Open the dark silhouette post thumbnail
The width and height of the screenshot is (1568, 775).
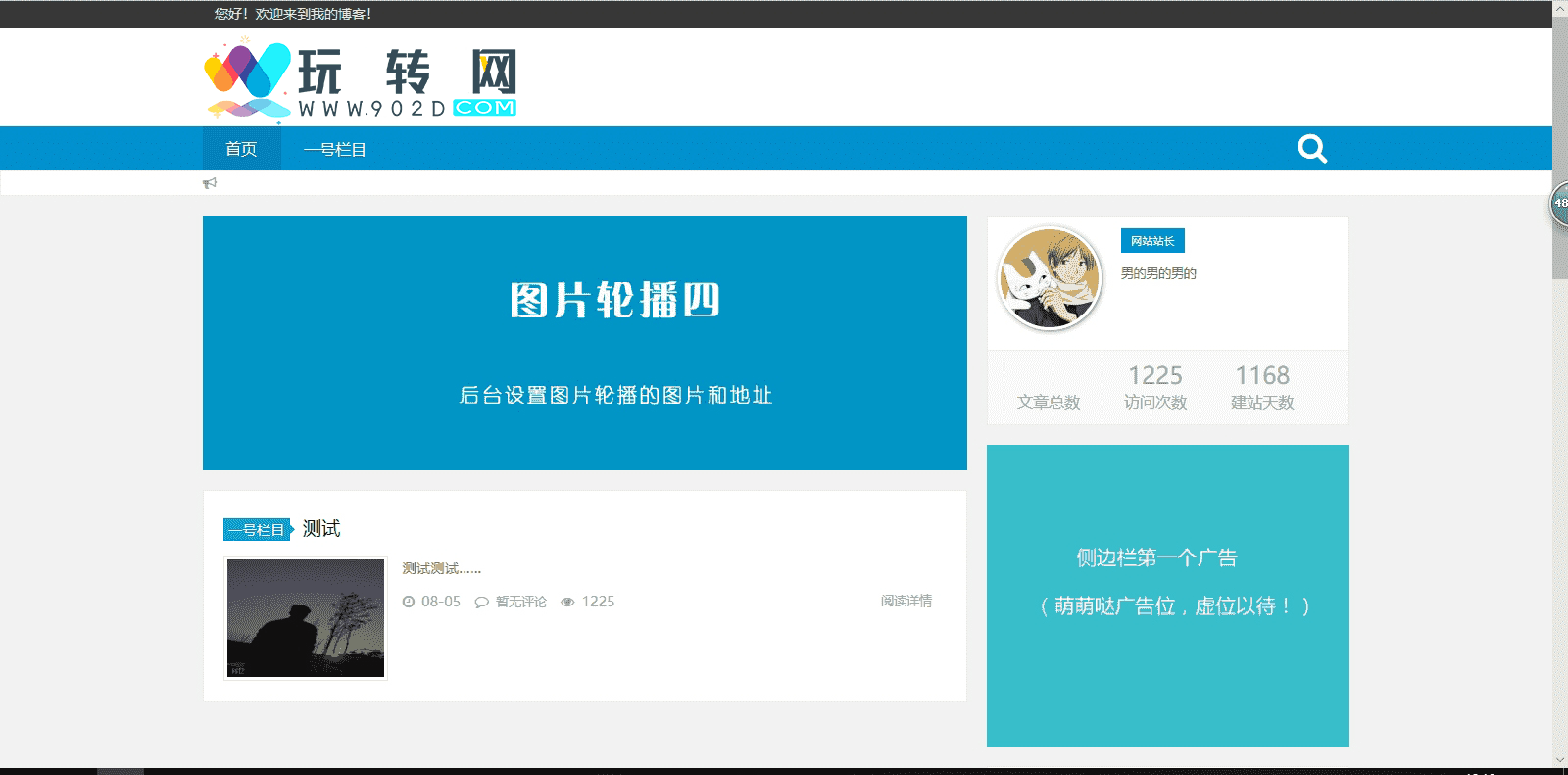(306, 617)
